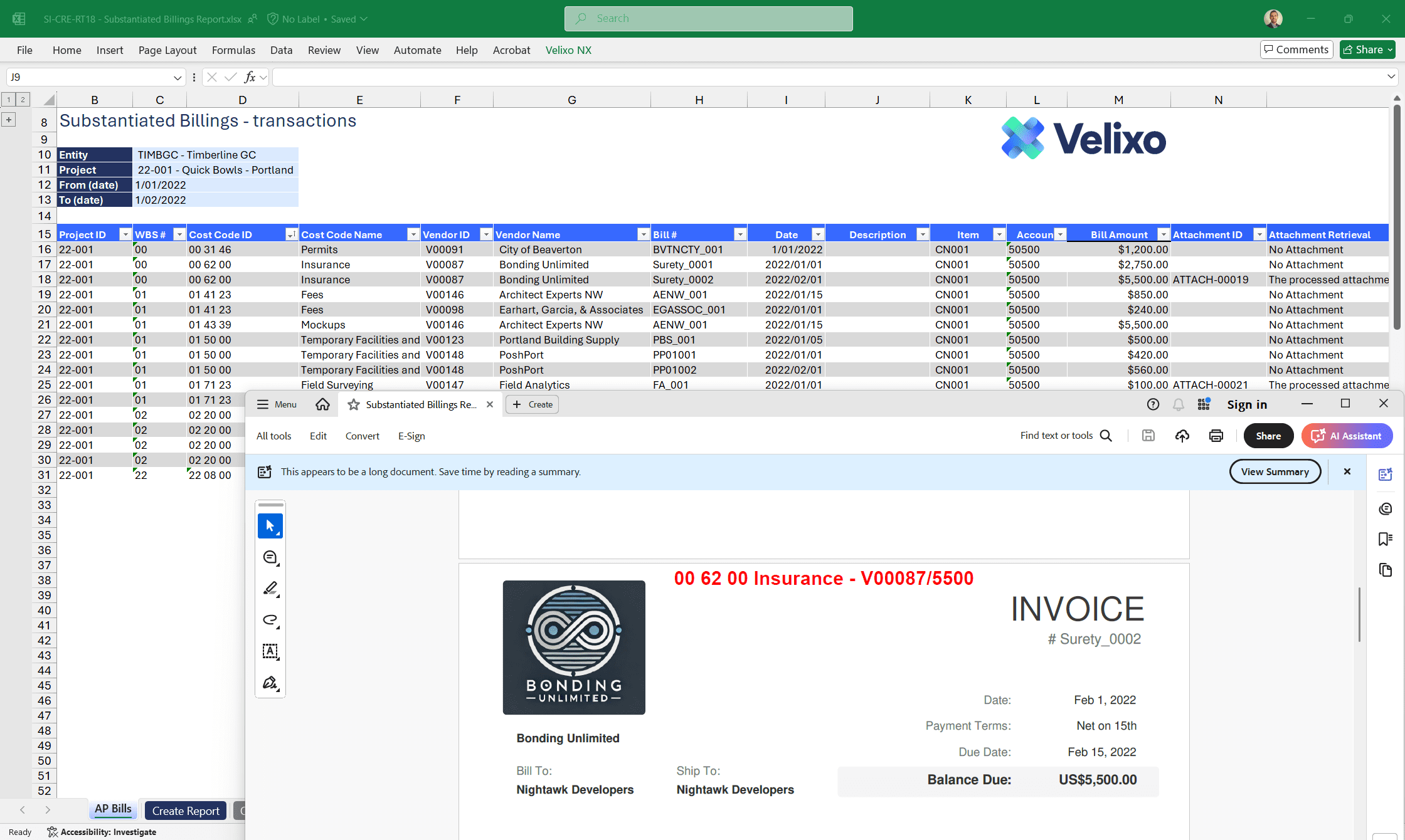Switch to the Create Report sheet tab
The width and height of the screenshot is (1405, 840).
(186, 811)
